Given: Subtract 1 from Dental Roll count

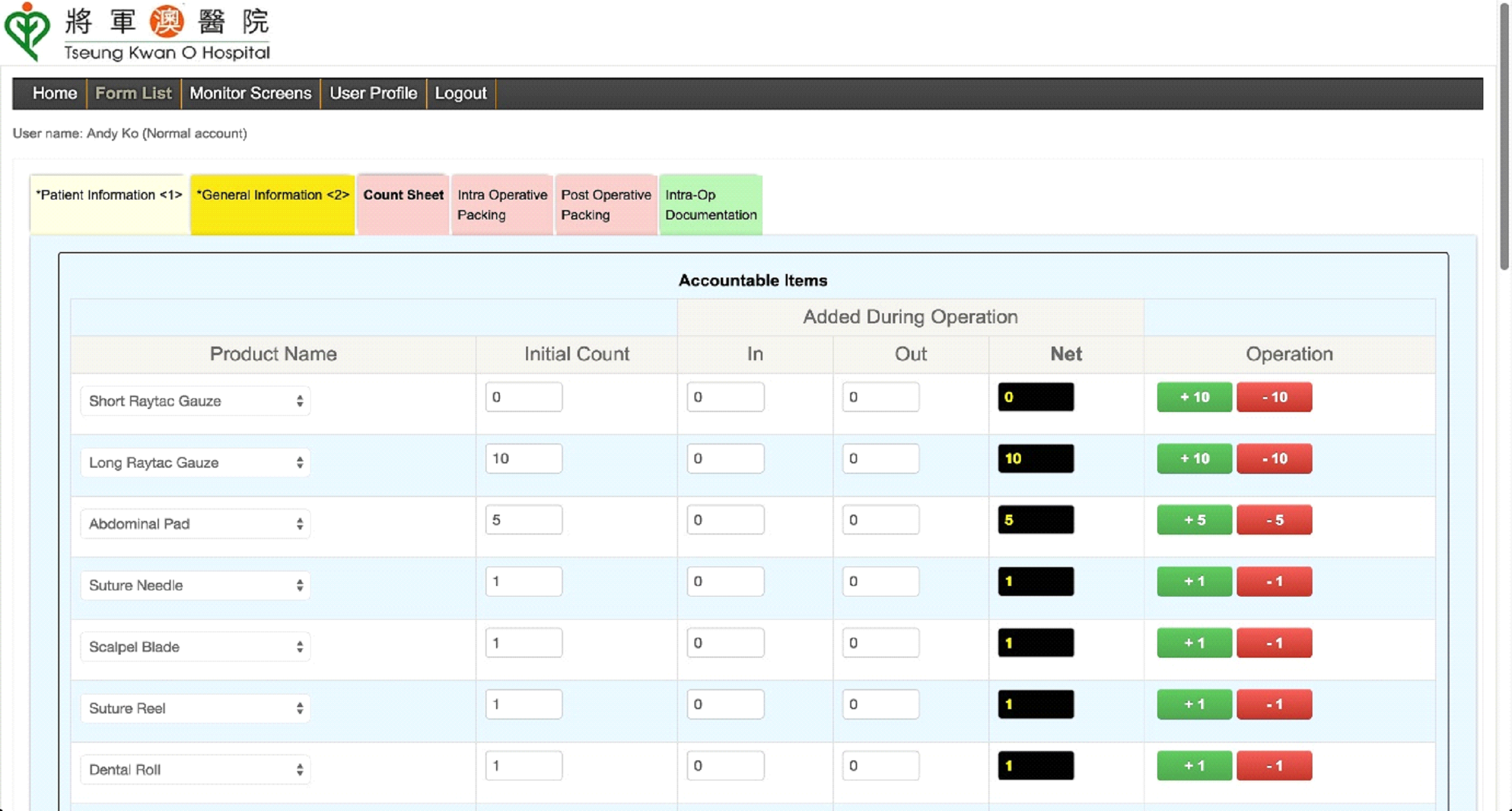Looking at the screenshot, I should pyautogui.click(x=1274, y=765).
